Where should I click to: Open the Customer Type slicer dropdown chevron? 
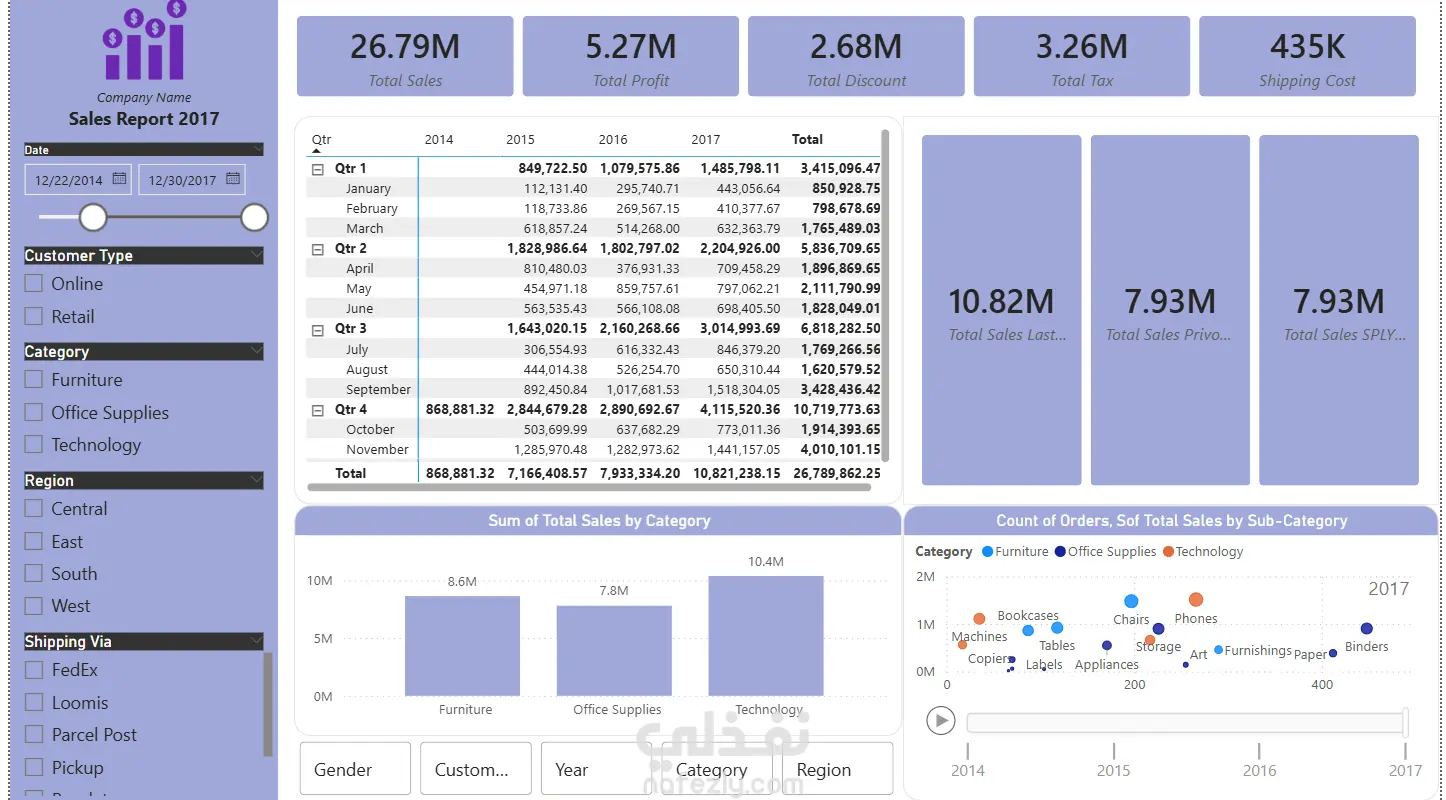(x=258, y=255)
